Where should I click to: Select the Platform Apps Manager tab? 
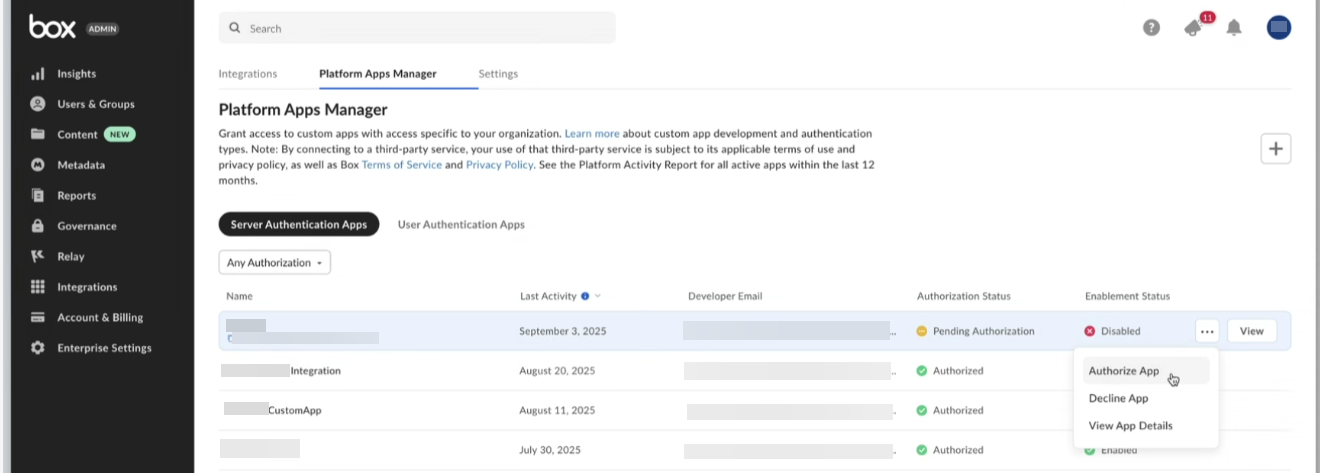pos(378,74)
